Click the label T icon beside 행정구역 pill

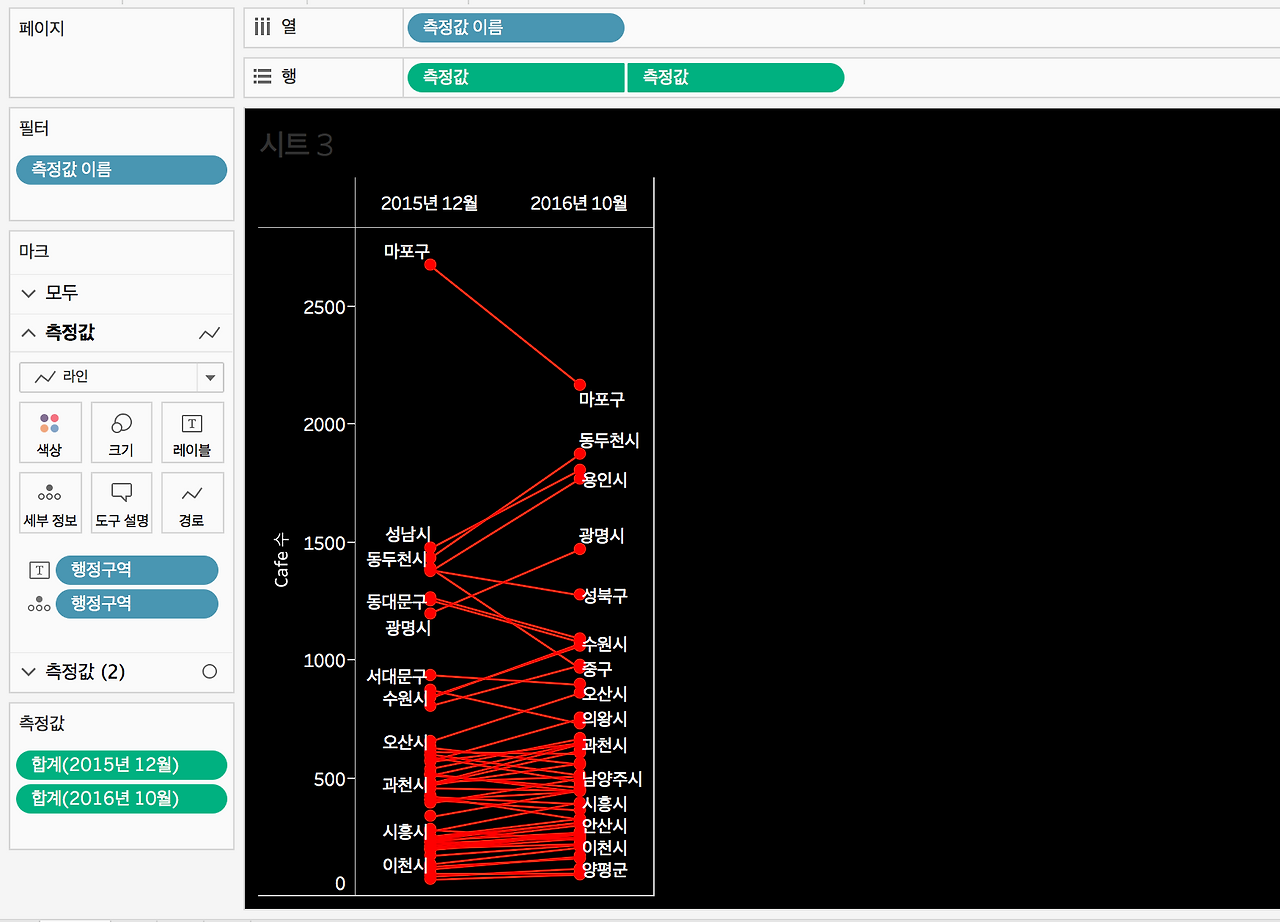39,570
